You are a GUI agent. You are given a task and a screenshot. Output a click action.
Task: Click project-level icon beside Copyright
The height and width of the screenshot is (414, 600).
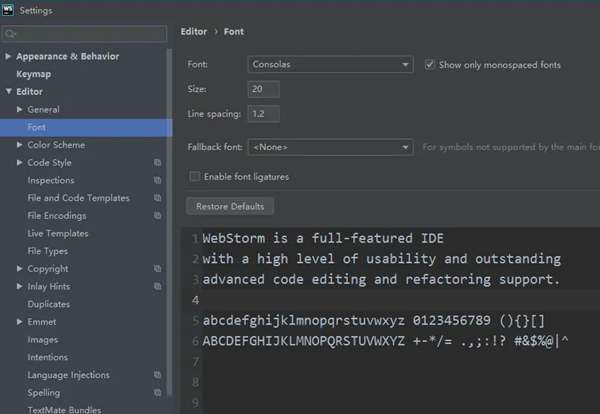[157, 269]
